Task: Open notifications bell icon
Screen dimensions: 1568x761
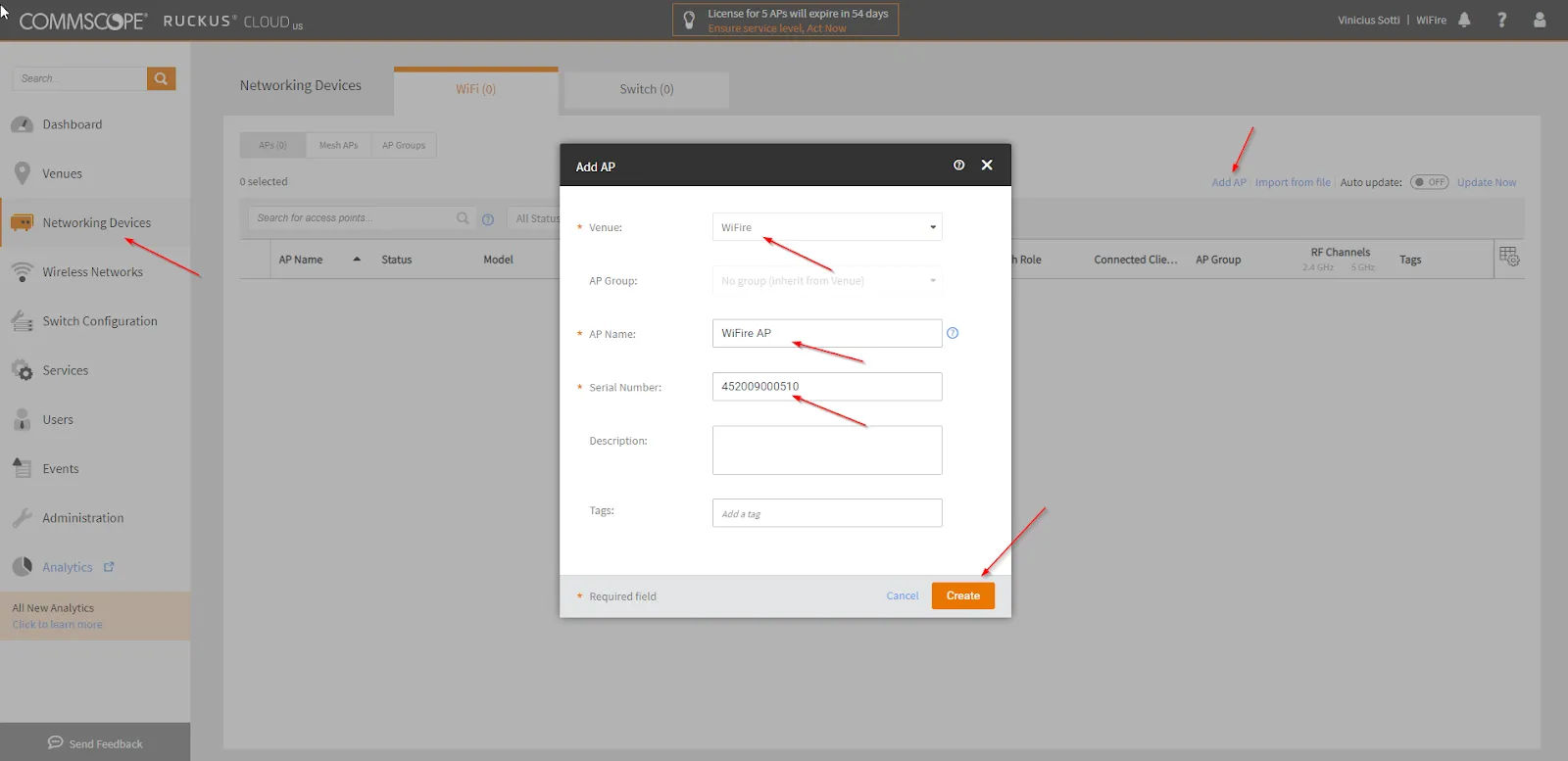Action: tap(1464, 20)
